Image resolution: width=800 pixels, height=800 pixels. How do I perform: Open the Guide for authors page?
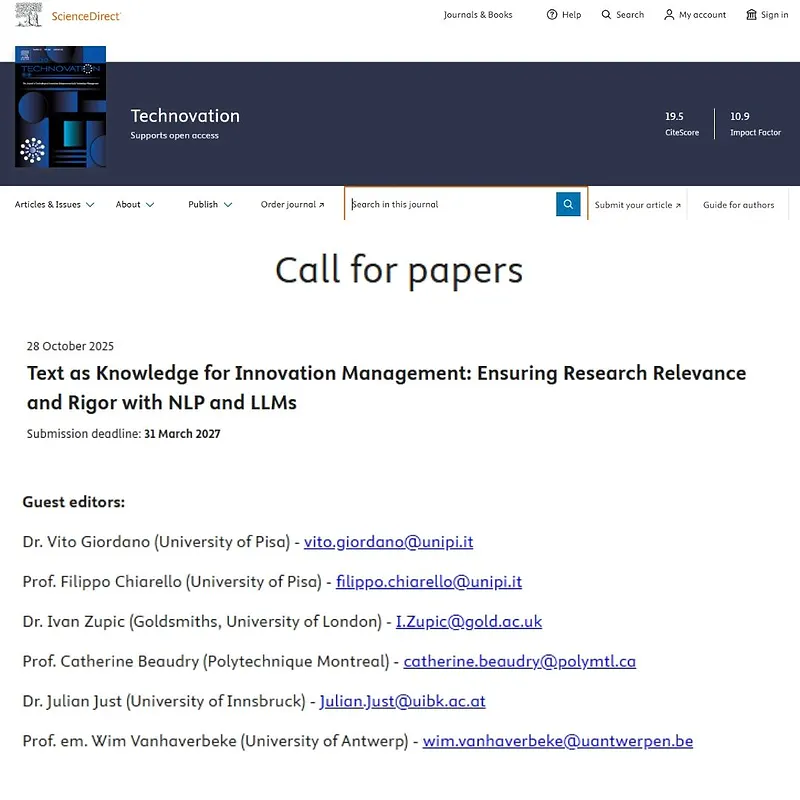point(738,204)
